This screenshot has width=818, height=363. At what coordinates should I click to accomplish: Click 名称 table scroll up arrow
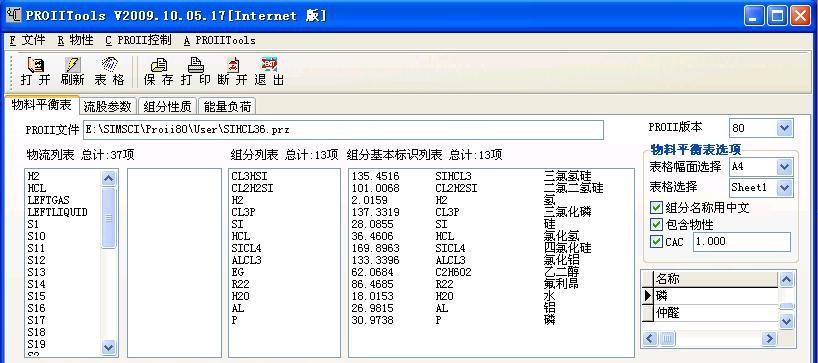click(x=786, y=280)
